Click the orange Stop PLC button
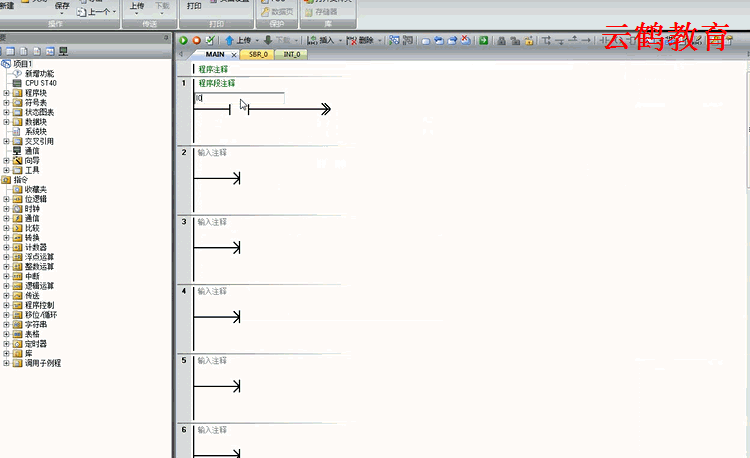Screen dimensions: 750x458 click(x=196, y=40)
